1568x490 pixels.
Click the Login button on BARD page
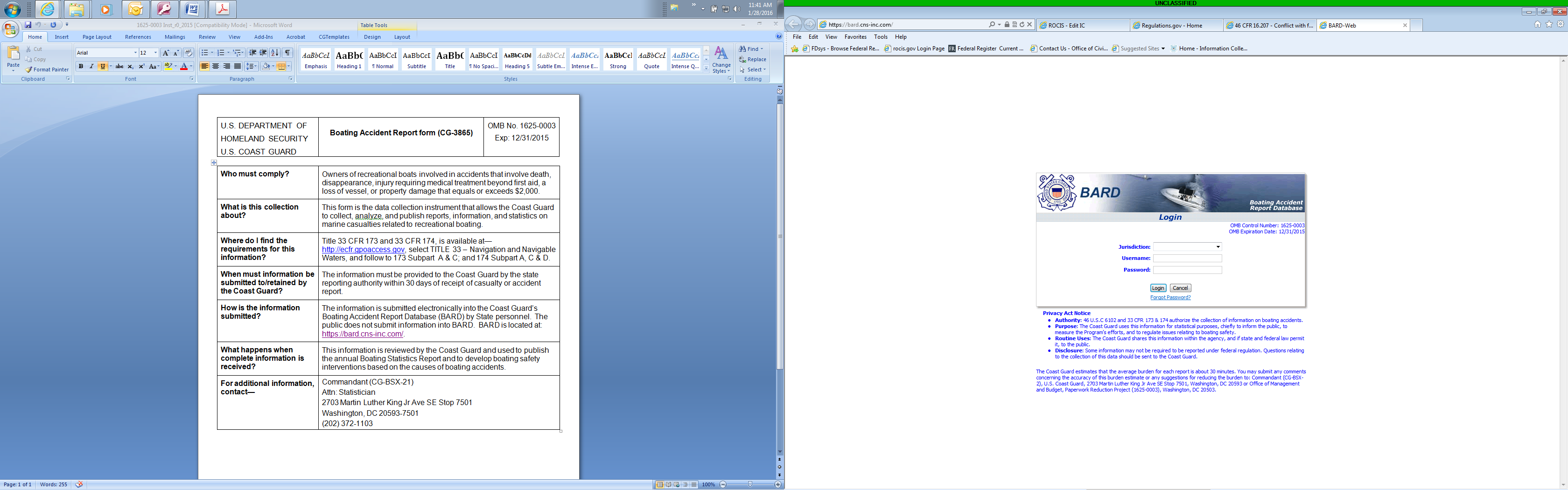click(x=1158, y=288)
